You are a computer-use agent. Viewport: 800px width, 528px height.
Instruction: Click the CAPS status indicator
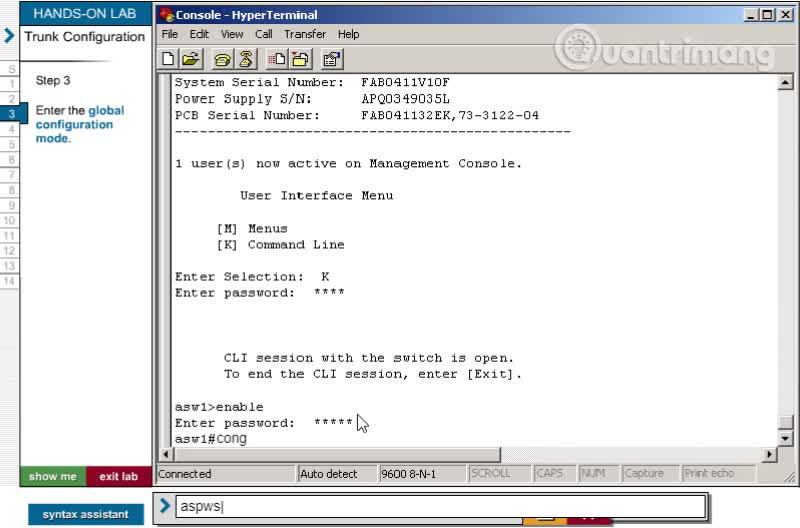(x=555, y=474)
